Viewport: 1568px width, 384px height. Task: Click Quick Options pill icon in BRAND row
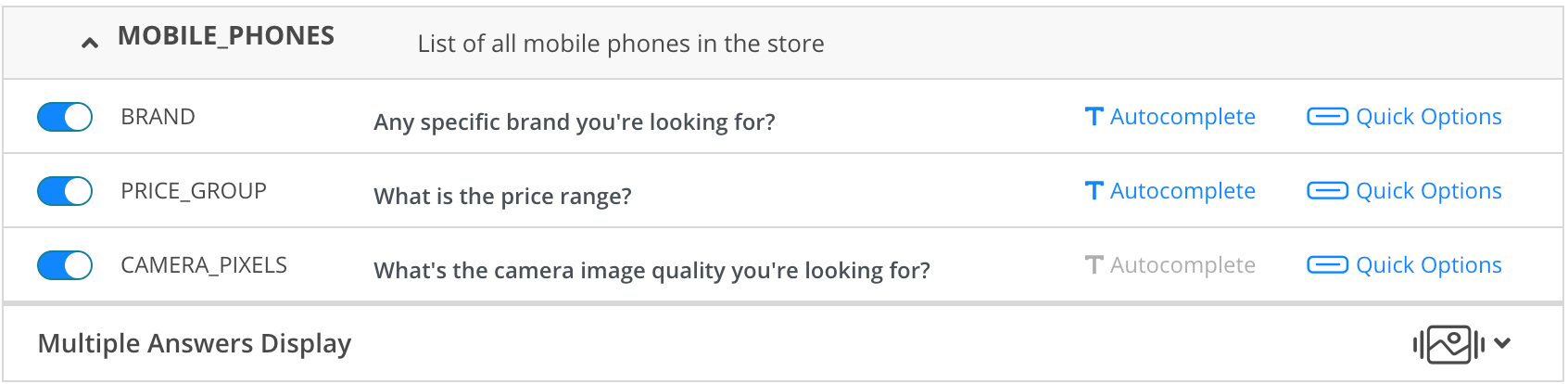coord(1327,117)
